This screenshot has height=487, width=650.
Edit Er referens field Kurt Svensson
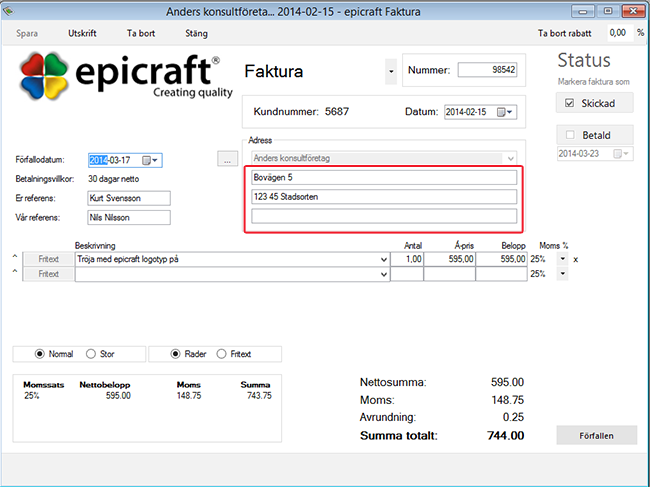tap(129, 198)
